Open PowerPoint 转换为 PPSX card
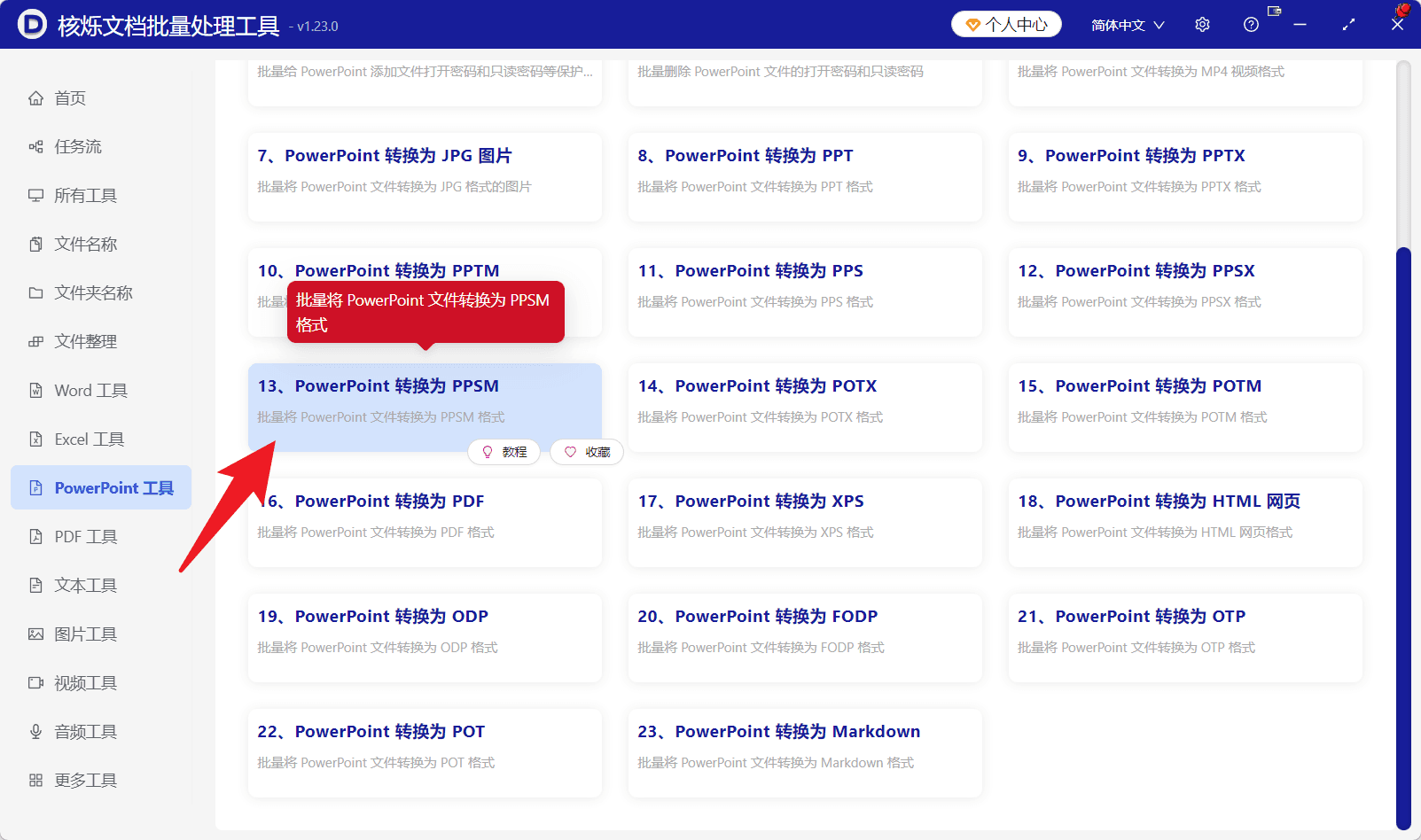Screen dimensions: 1421x840 pos(1185,292)
